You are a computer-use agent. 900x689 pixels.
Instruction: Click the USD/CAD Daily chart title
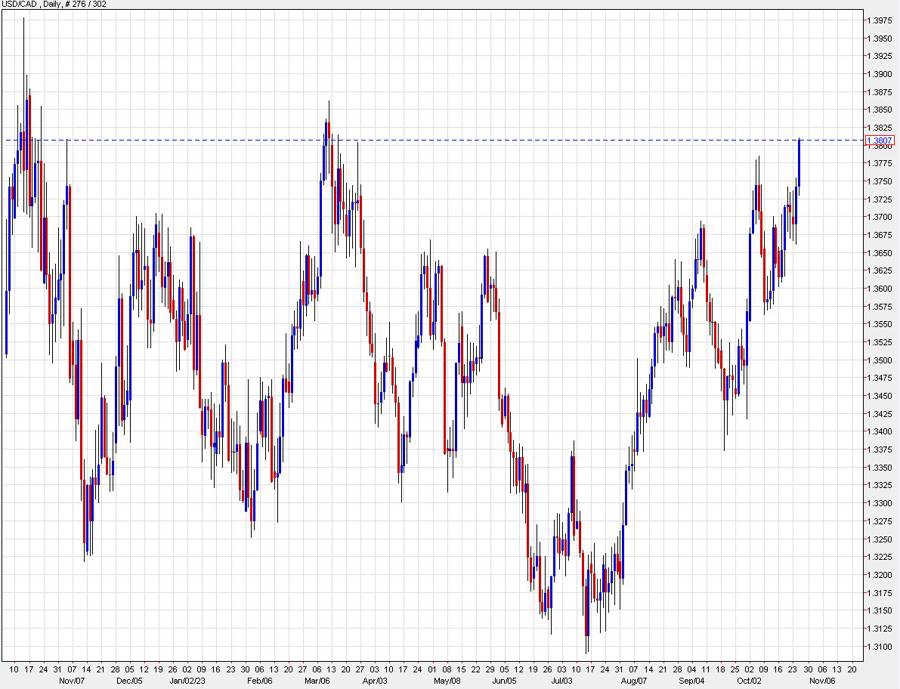coord(54,5)
